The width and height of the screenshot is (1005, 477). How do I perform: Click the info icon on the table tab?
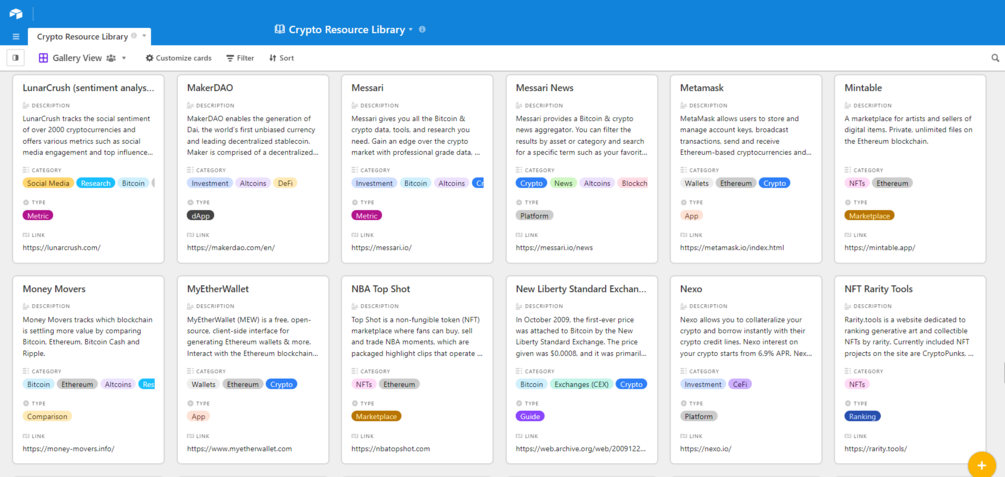(x=134, y=36)
